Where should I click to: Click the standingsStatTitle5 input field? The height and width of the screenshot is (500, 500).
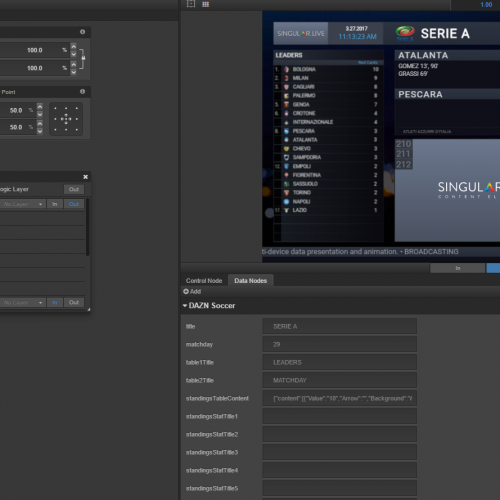tap(339, 488)
